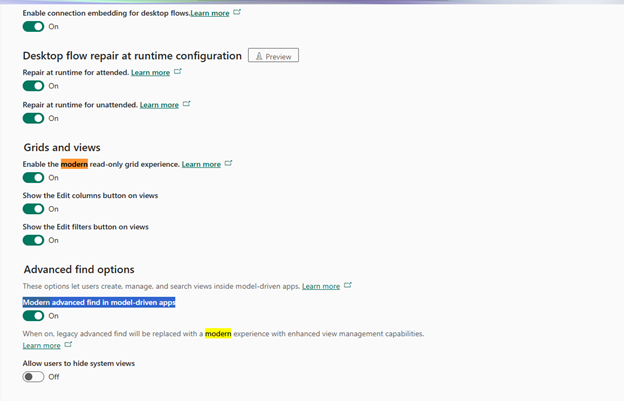Click 'Allow users to hide system views' label
Viewport: 624px width, 401px height.
(79, 364)
